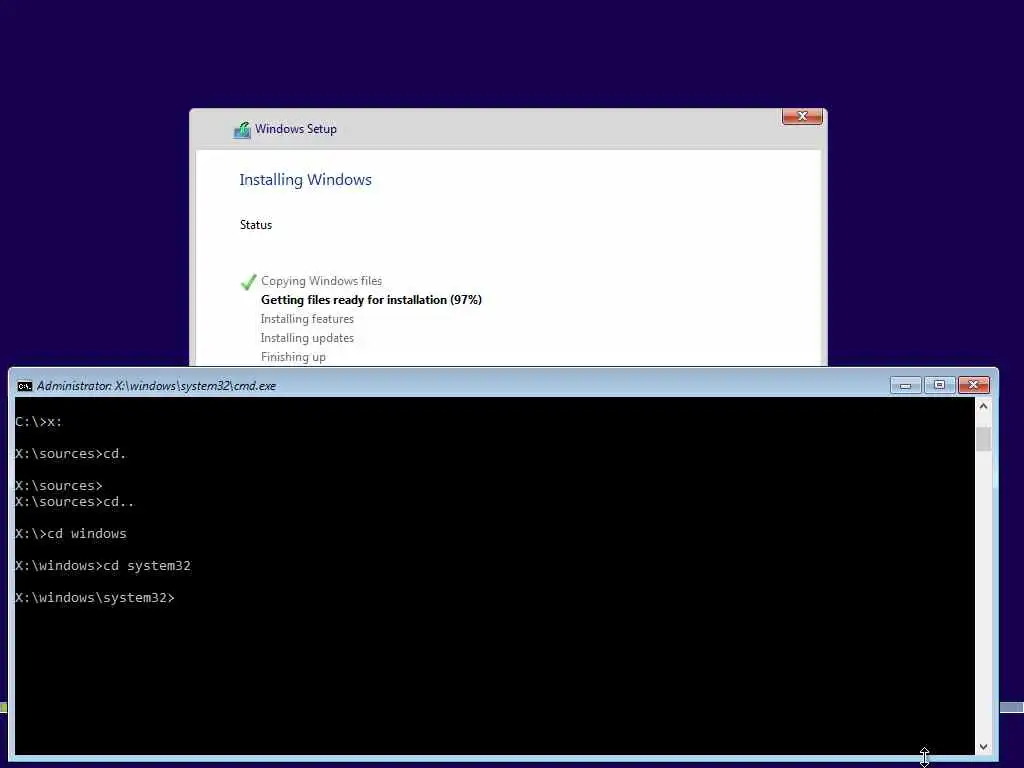This screenshot has width=1024, height=768.
Task: Click the 'Copying Windows files' status text
Action: 321,281
